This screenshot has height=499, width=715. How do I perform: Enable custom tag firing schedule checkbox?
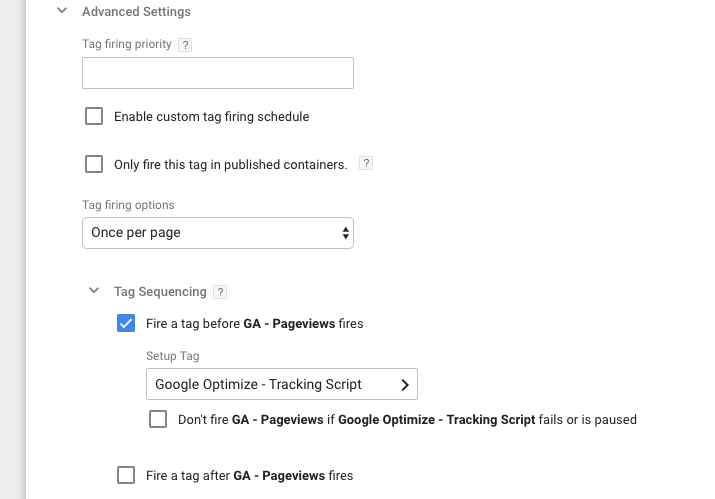click(94, 116)
